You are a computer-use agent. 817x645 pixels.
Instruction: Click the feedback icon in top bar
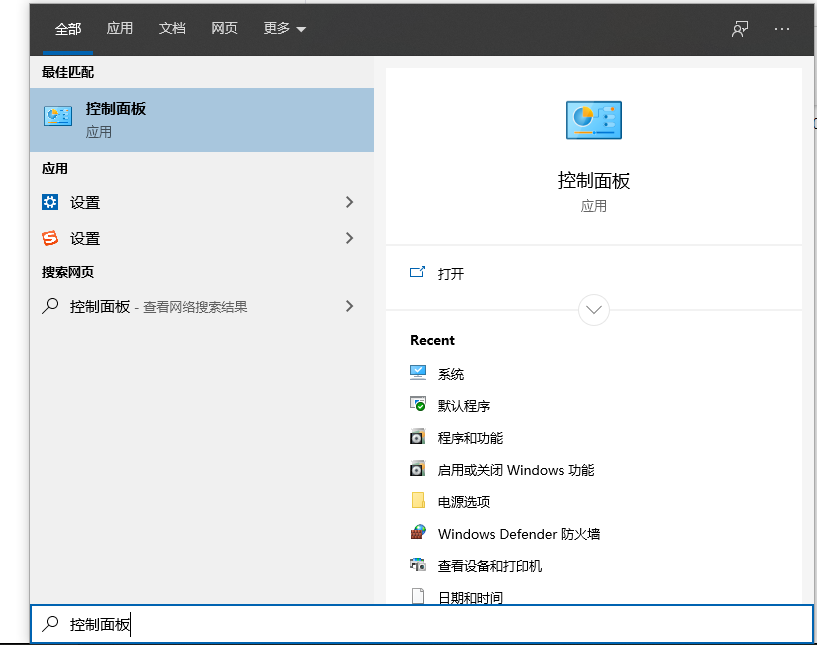pos(740,29)
